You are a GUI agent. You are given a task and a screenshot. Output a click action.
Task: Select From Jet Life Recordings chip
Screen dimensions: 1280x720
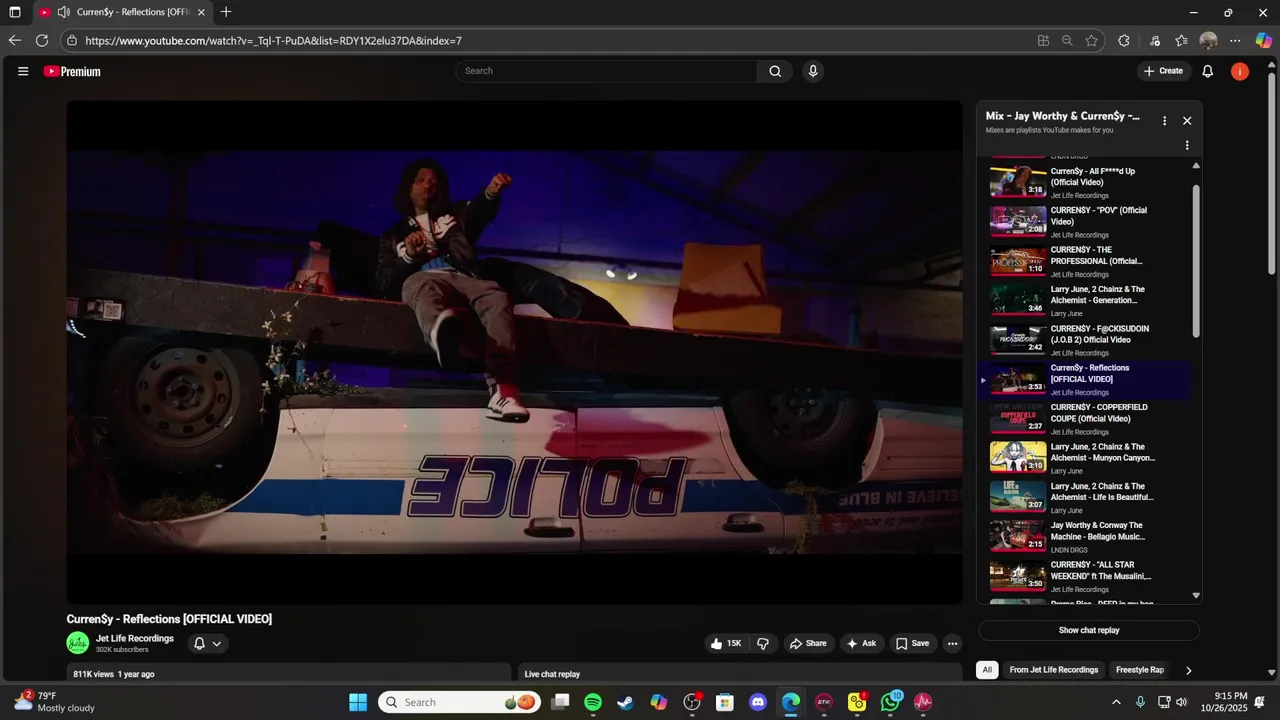coord(1054,670)
